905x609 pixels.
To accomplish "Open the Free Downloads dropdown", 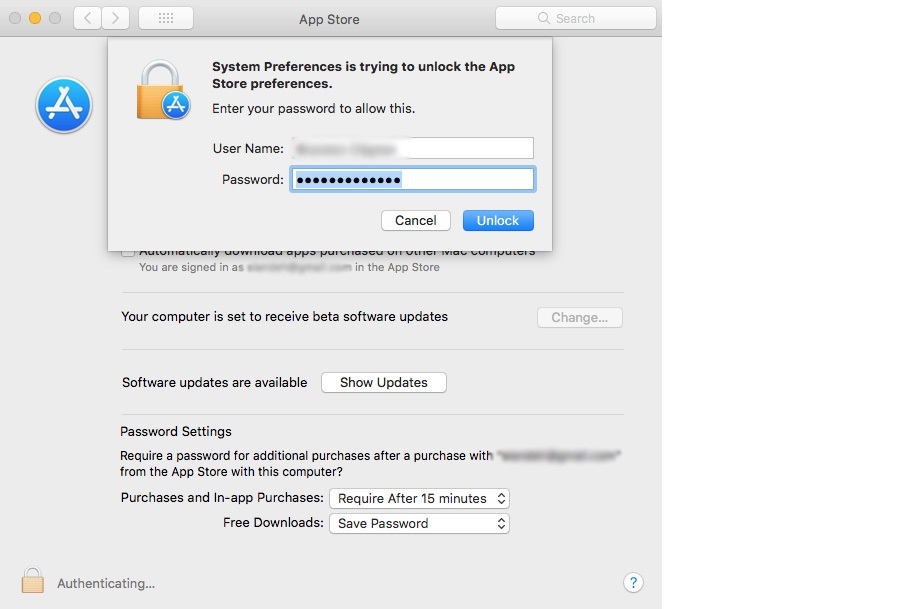I will 420,524.
